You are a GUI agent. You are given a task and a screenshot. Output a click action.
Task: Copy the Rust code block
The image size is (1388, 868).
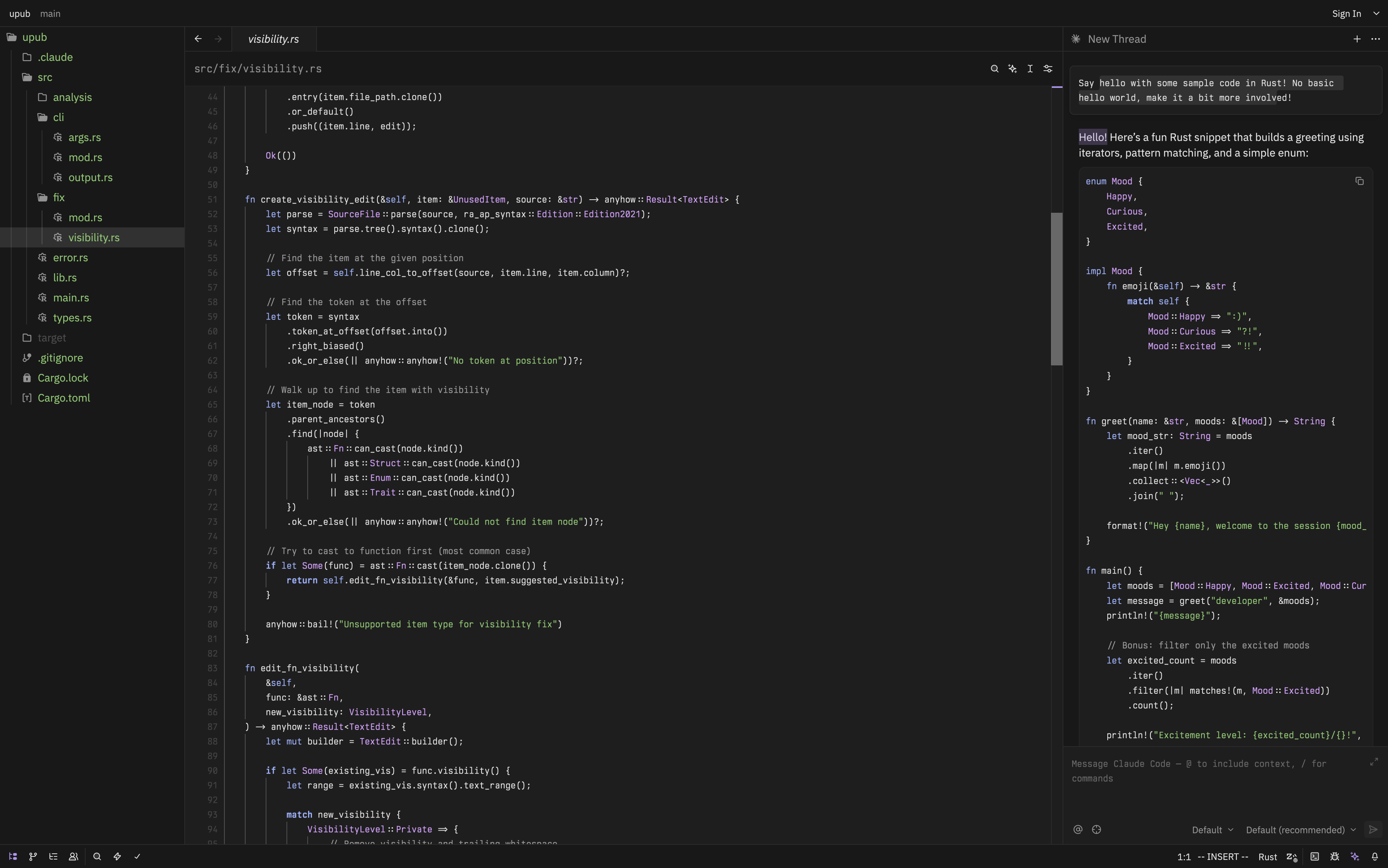pos(1359,182)
